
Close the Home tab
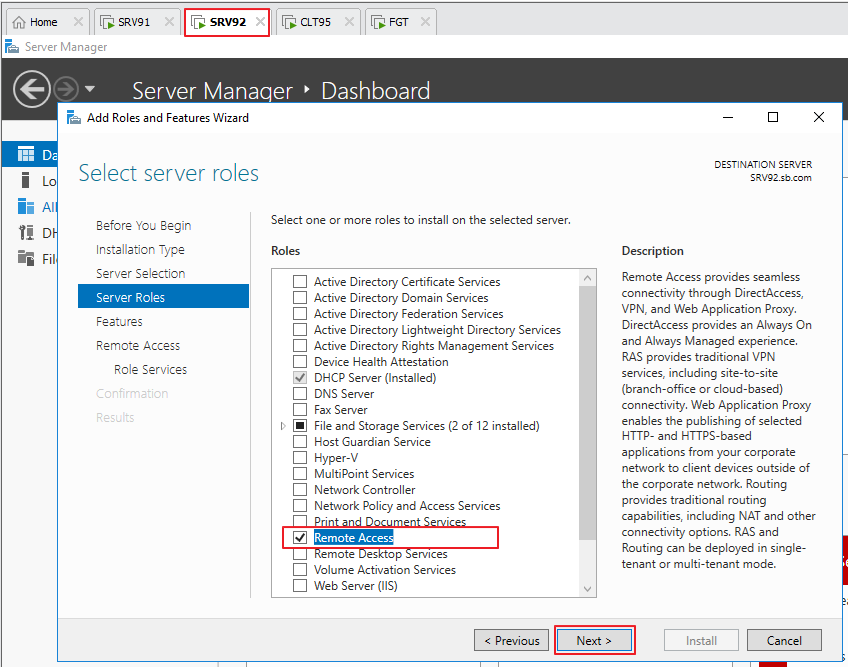78,22
